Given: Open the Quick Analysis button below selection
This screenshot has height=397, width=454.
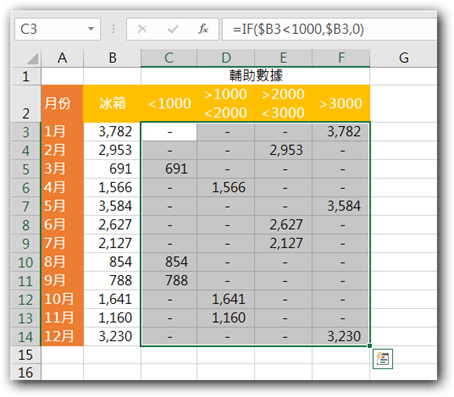Looking at the screenshot, I should tap(383, 359).
